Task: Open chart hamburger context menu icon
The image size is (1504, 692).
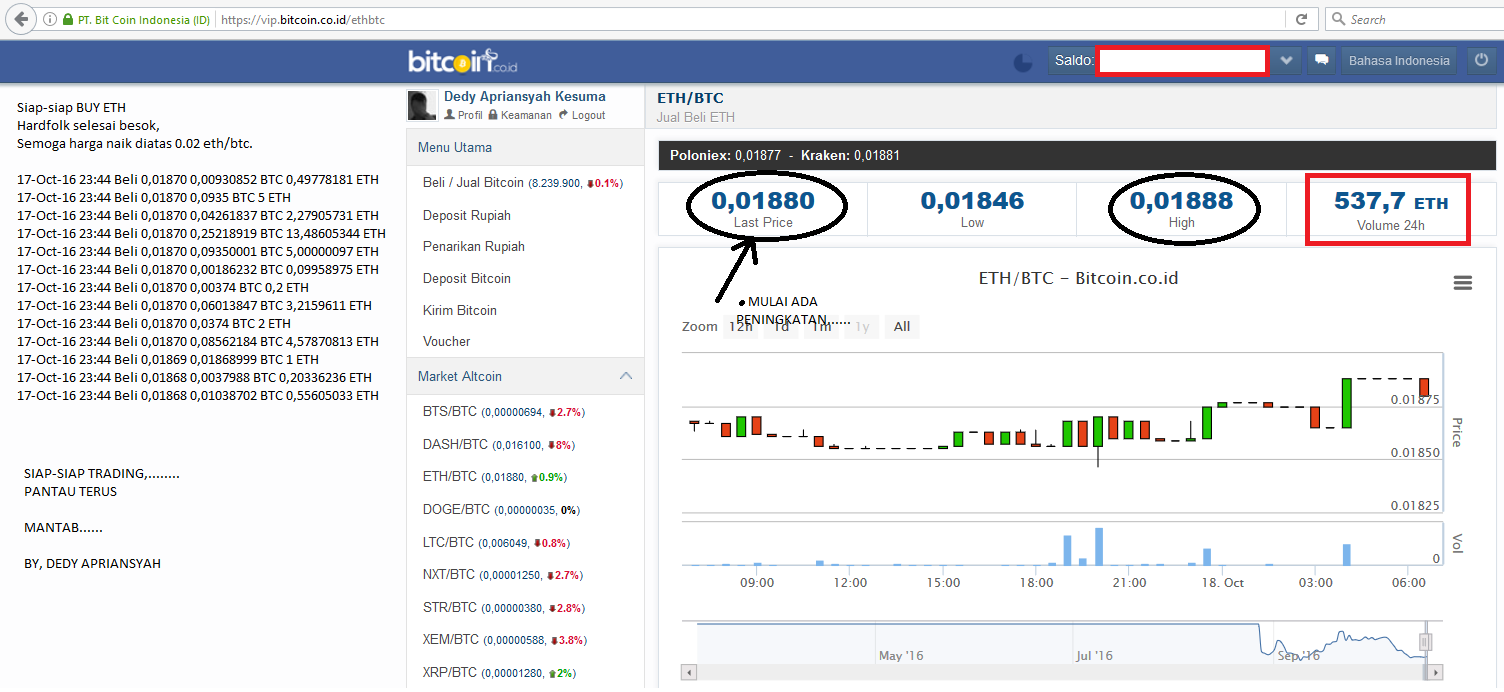Action: click(1462, 283)
